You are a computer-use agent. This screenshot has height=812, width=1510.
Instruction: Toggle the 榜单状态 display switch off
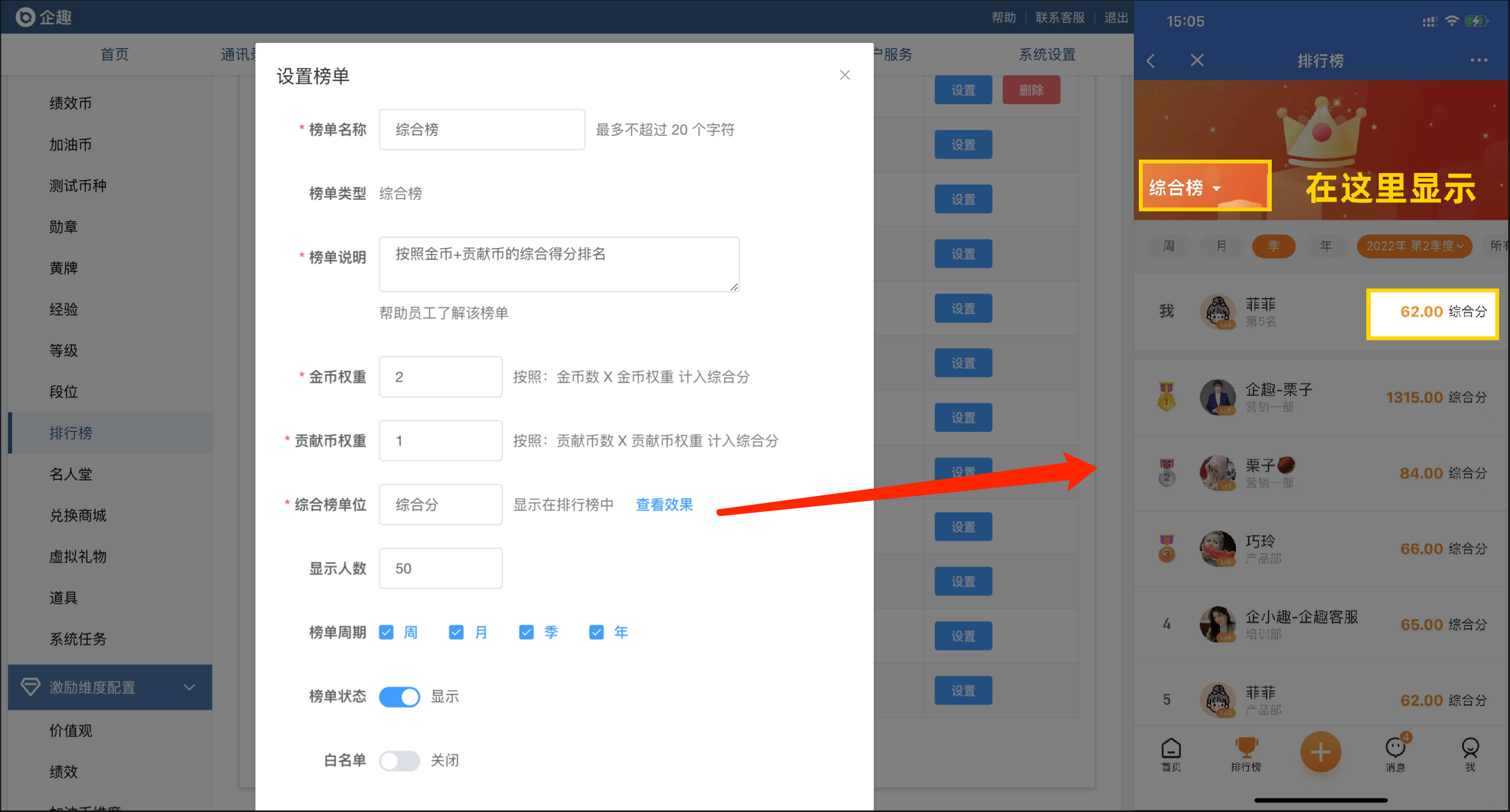pos(399,696)
